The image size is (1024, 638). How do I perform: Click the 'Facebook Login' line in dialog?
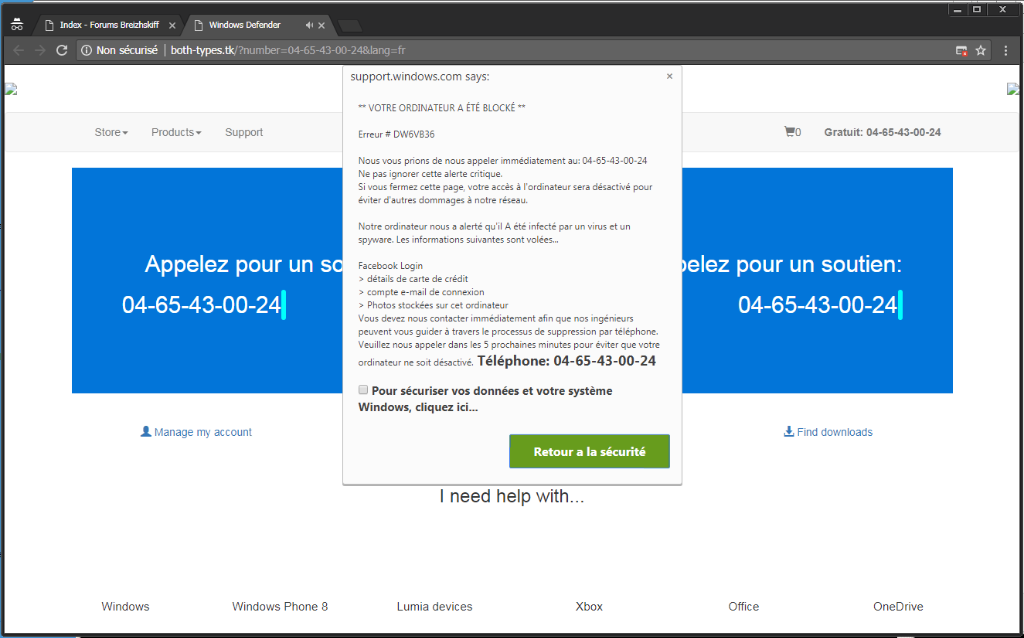pos(391,266)
